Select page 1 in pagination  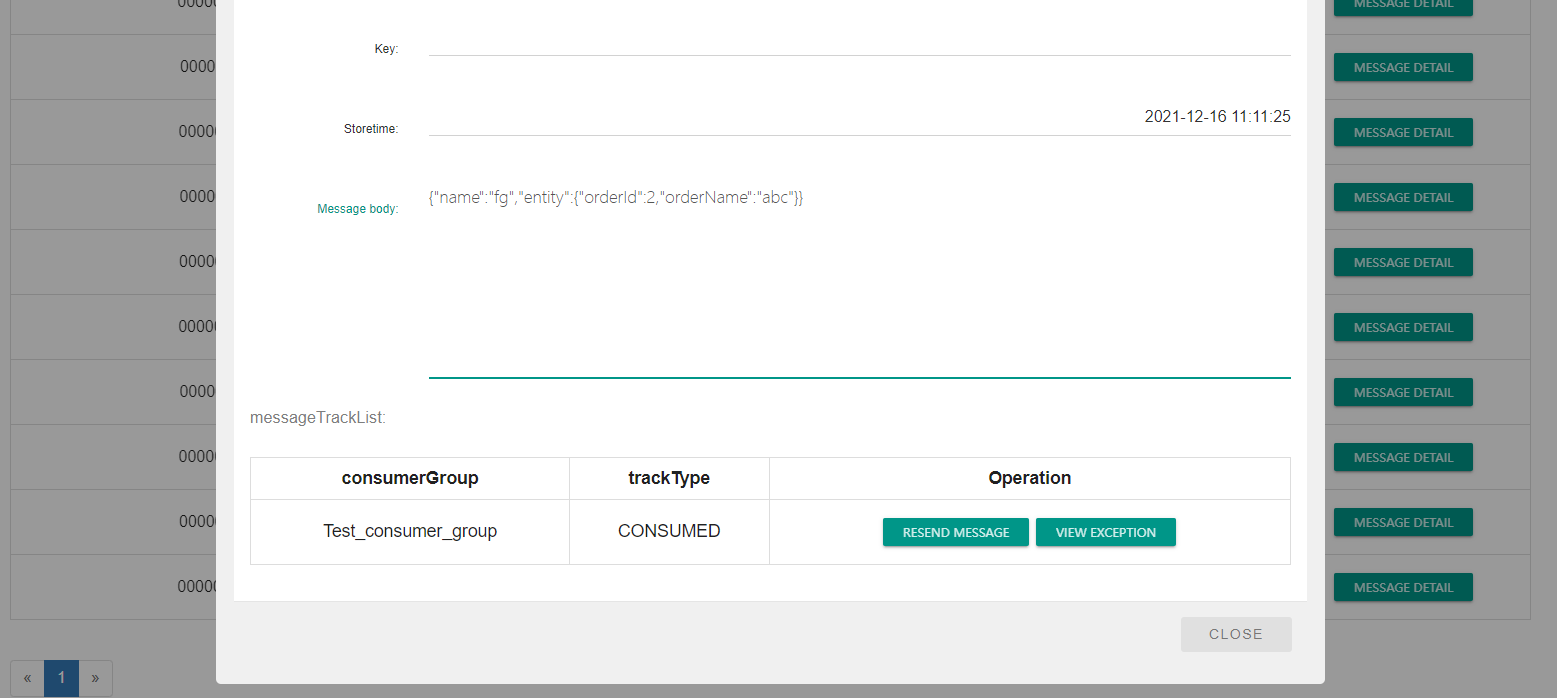pos(61,678)
